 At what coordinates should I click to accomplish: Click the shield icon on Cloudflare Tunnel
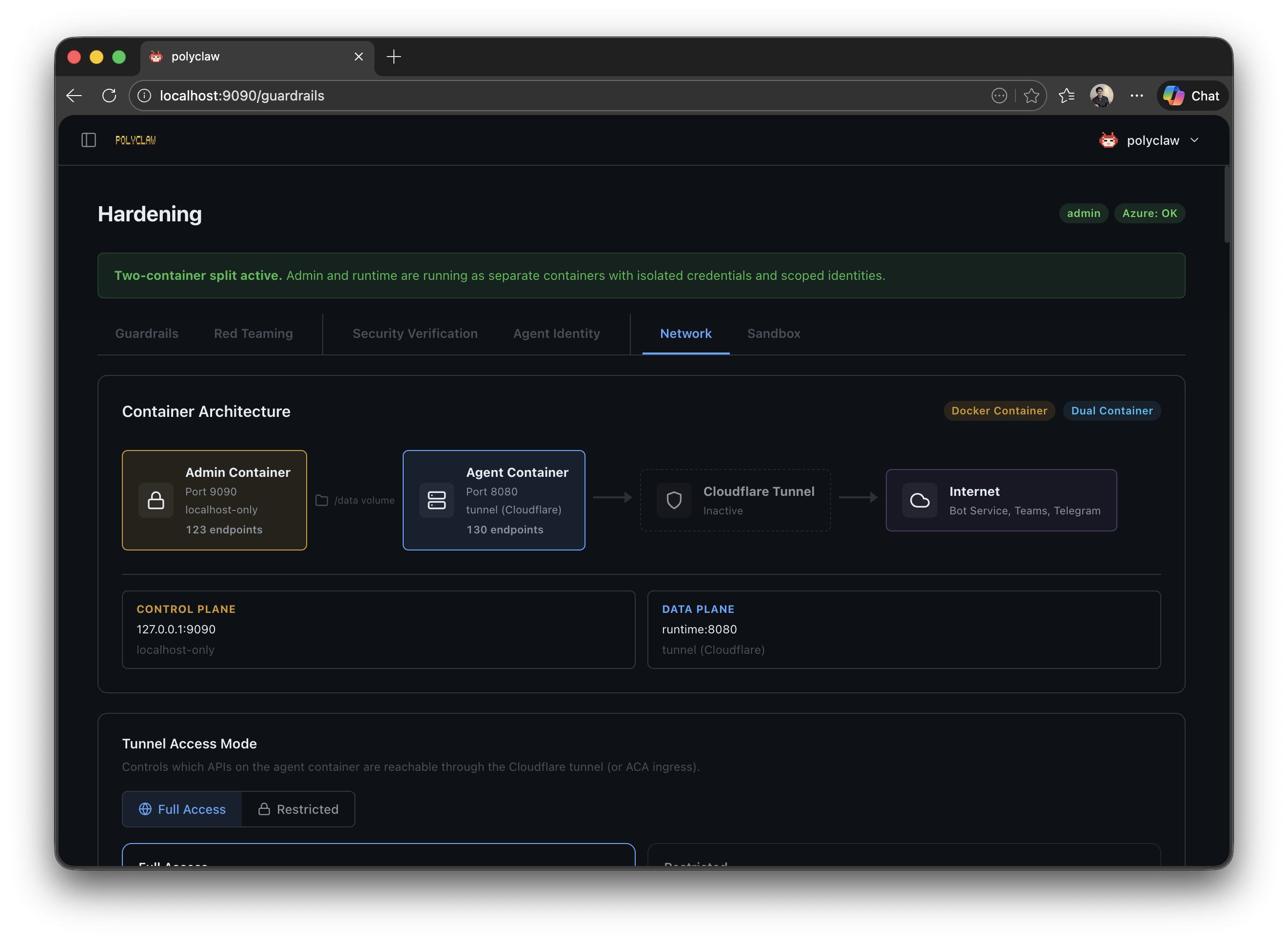coord(675,500)
